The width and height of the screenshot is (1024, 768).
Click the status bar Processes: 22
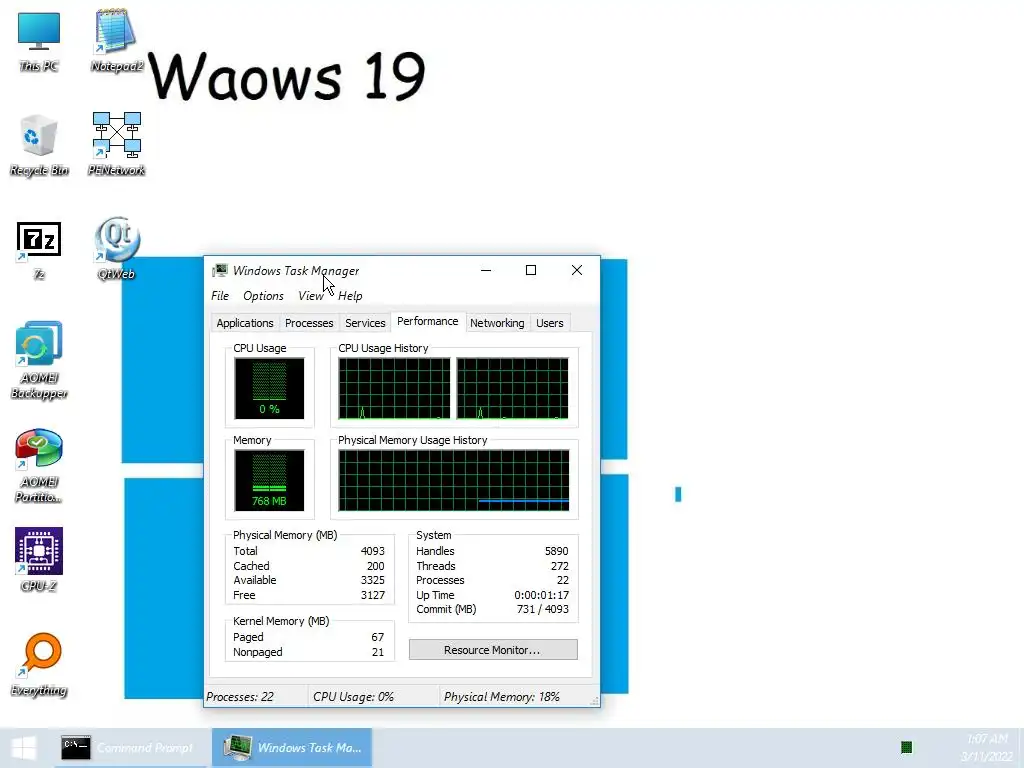click(x=240, y=697)
